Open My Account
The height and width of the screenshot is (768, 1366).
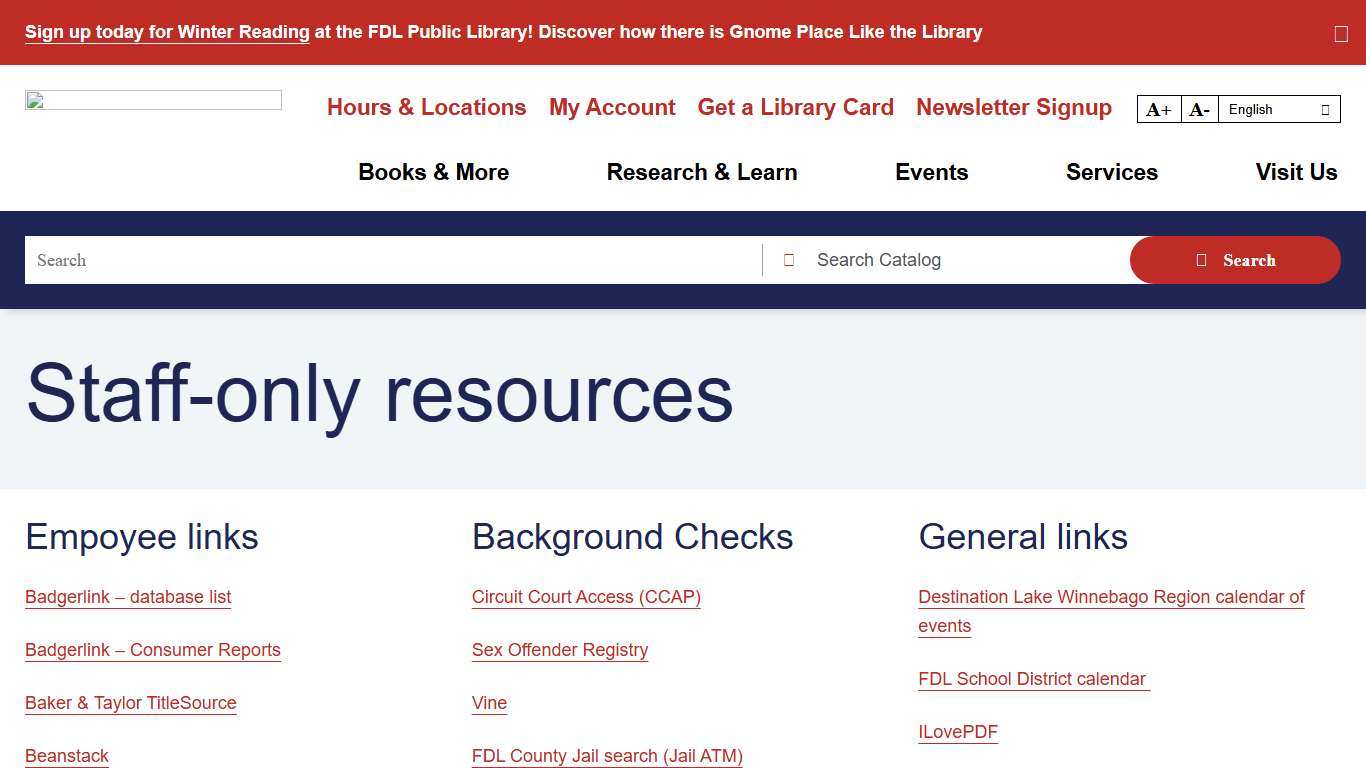(612, 107)
